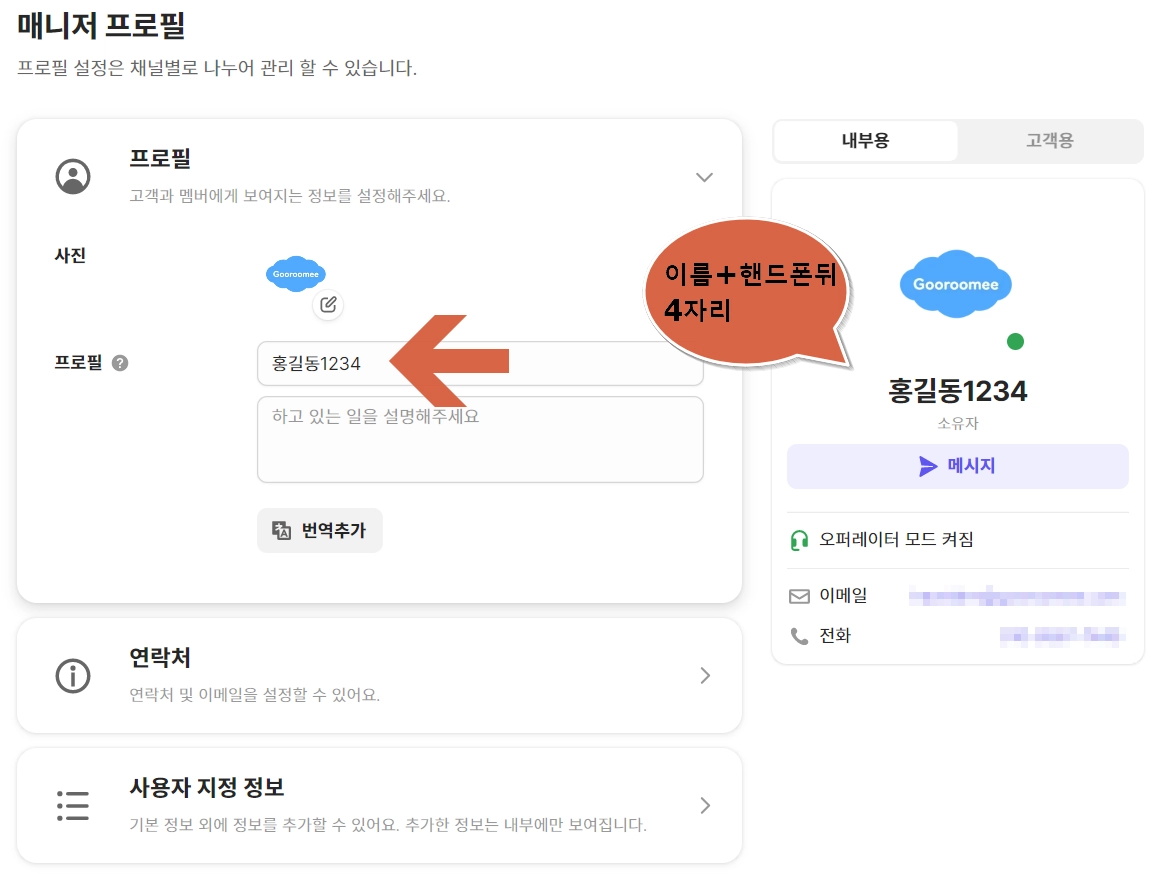Click the edit photo pencil icon
Viewport: 1152px width, 874px height.
[328, 304]
